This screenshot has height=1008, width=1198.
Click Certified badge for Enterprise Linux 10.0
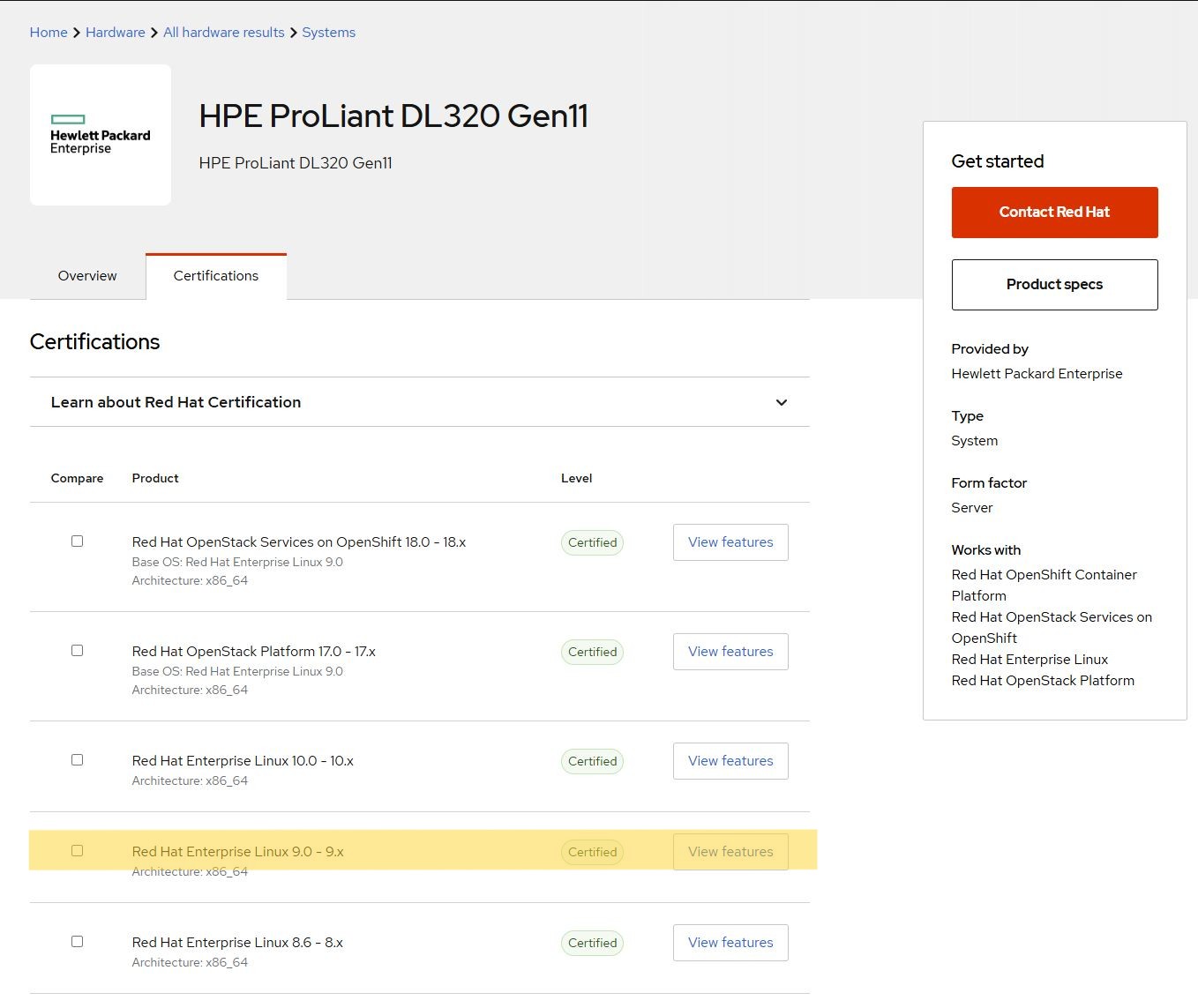click(x=592, y=762)
